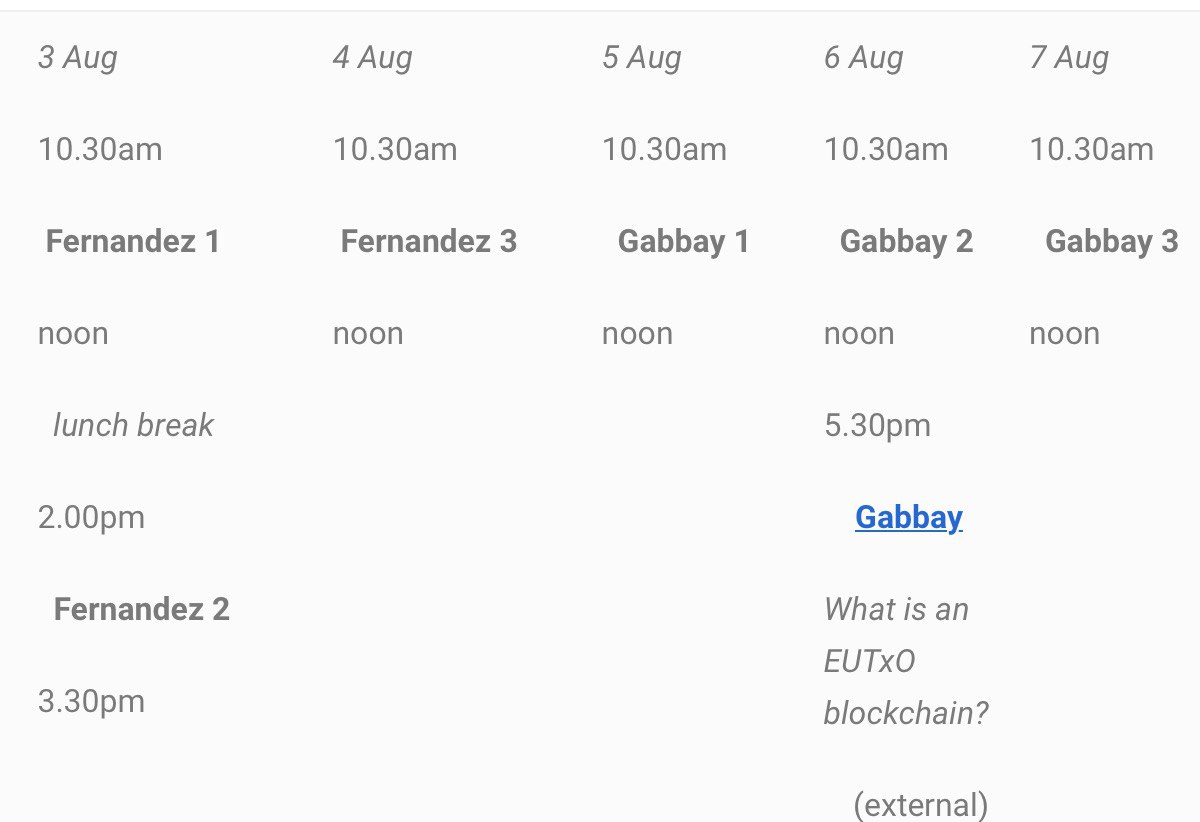Select the Gabbay 2 session title

pyautogui.click(x=906, y=241)
